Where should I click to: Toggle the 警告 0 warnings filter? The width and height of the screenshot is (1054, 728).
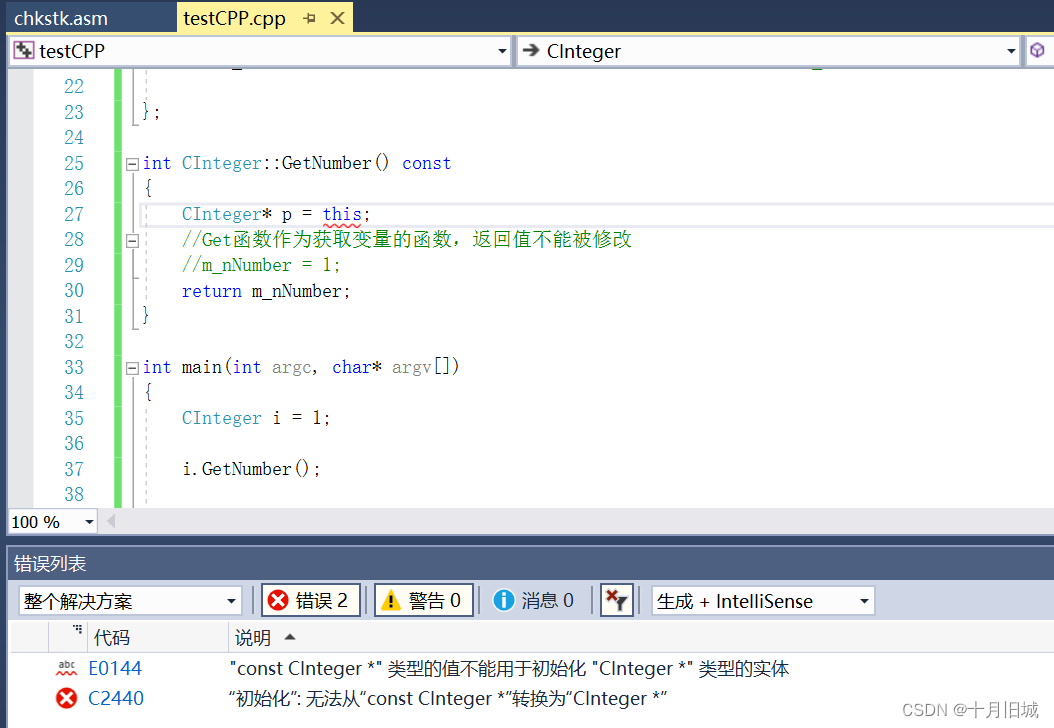pyautogui.click(x=423, y=600)
